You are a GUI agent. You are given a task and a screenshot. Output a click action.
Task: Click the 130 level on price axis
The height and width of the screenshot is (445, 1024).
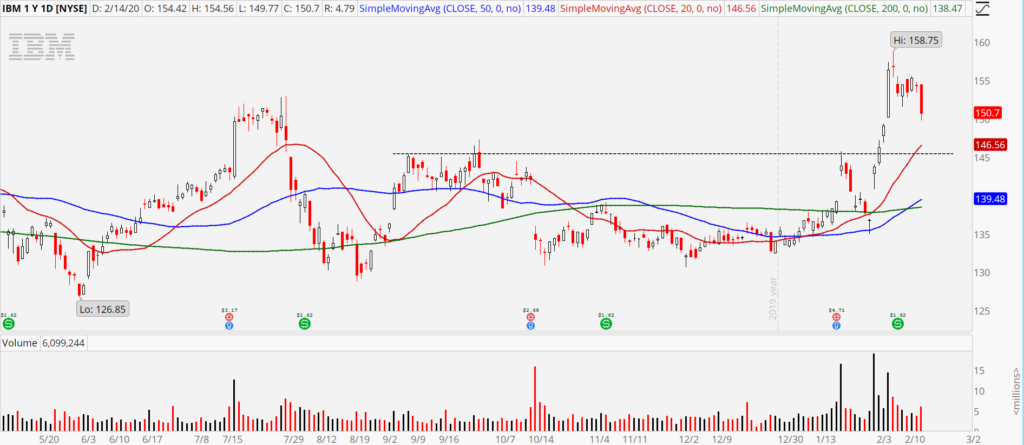[x=984, y=272]
